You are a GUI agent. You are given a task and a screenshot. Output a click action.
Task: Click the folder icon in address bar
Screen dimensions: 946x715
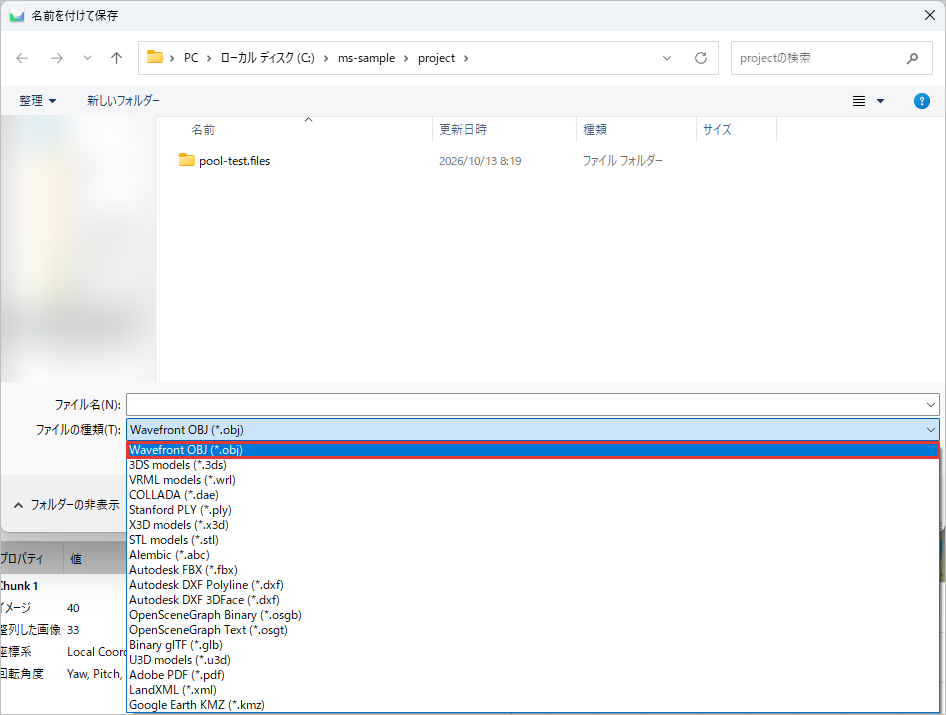[x=155, y=57]
